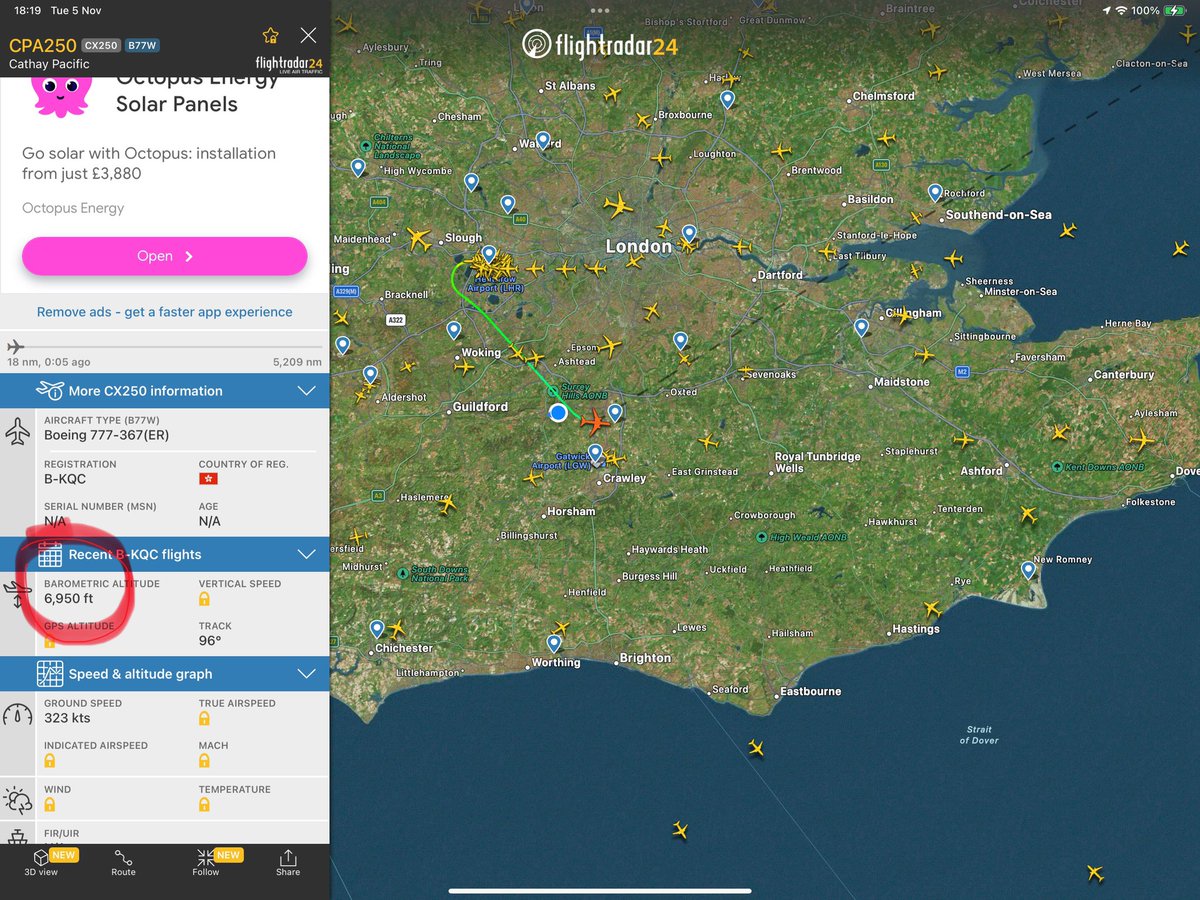This screenshot has height=900, width=1200.
Task: Tap the B77W aircraft type badge
Action: click(142, 46)
